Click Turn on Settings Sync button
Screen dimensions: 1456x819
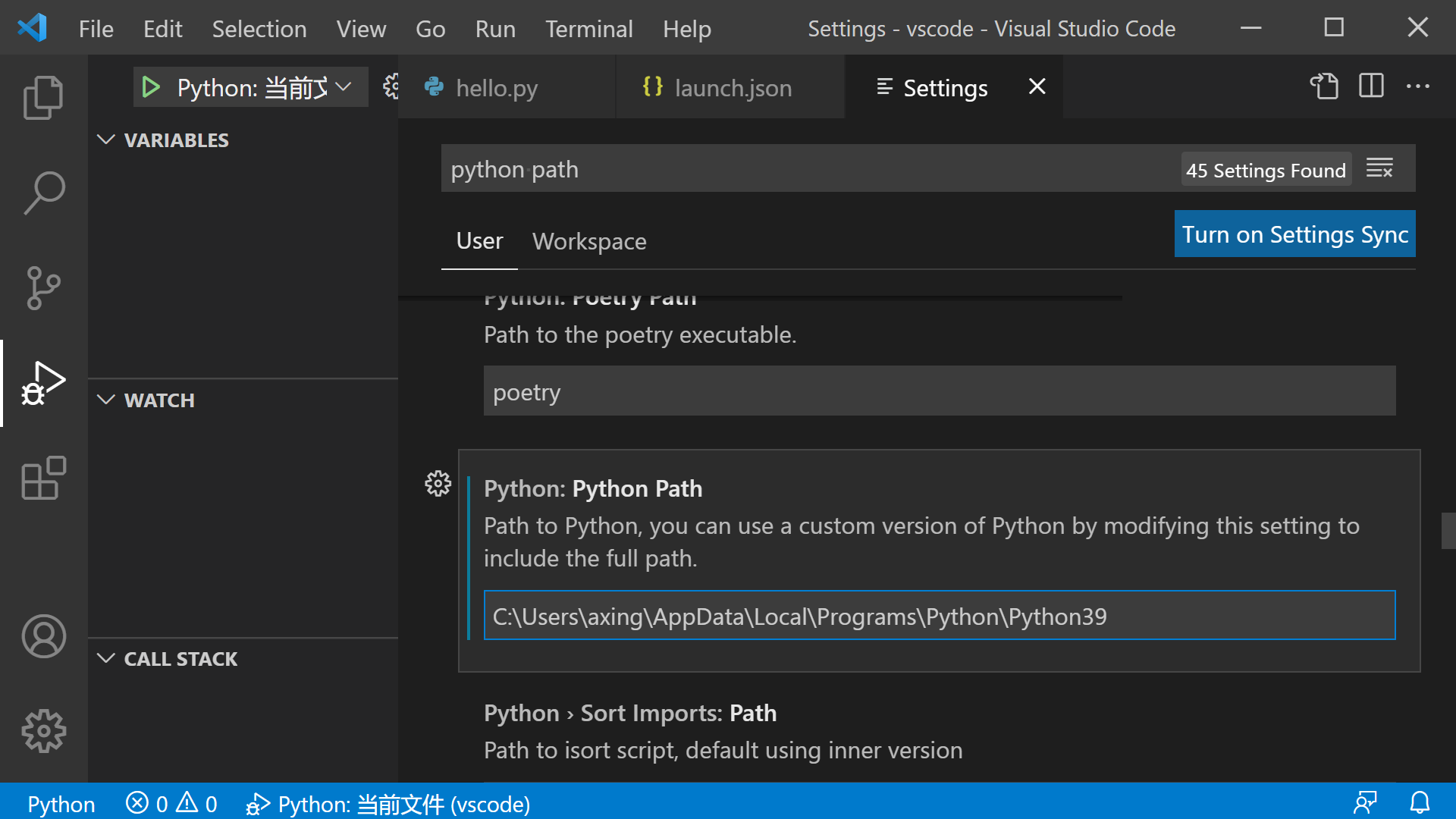[1294, 234]
